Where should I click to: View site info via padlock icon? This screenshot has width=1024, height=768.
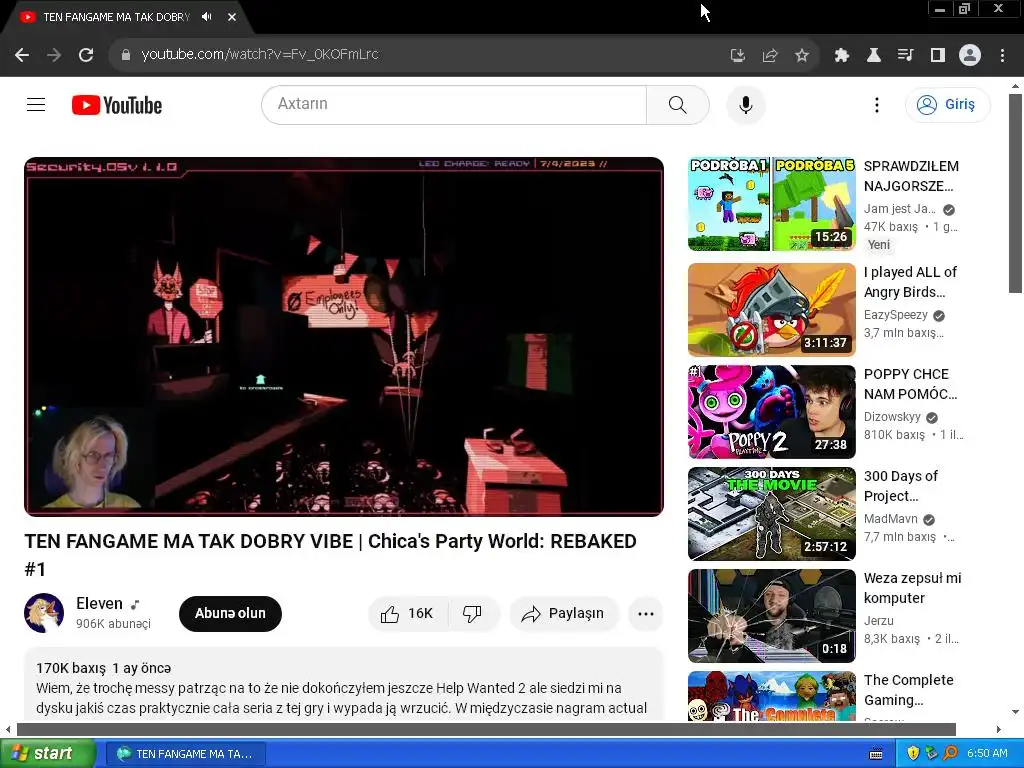126,55
